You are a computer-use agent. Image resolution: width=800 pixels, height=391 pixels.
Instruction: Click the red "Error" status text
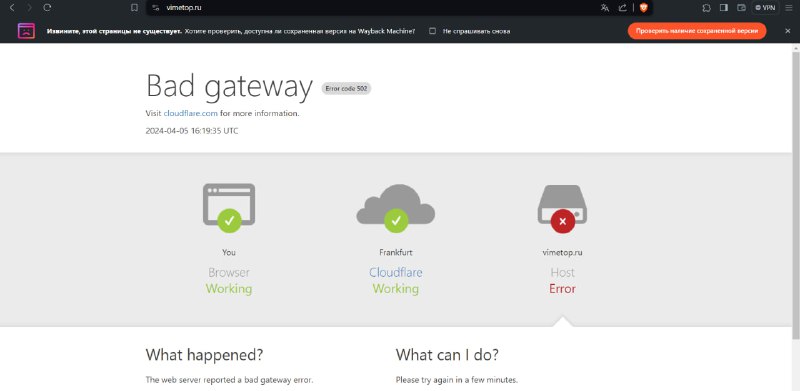[562, 289]
